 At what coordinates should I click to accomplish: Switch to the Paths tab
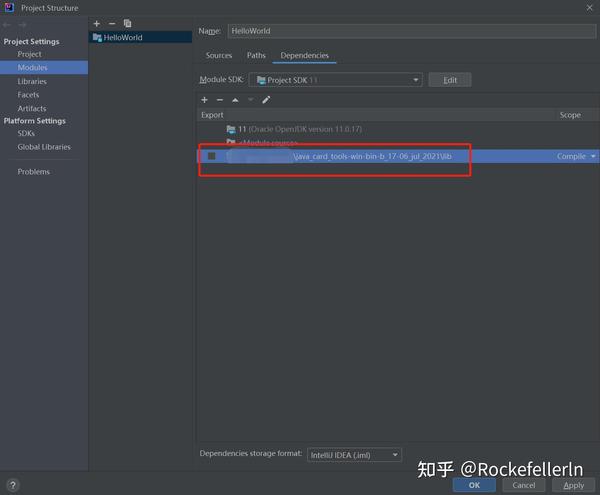(256, 55)
